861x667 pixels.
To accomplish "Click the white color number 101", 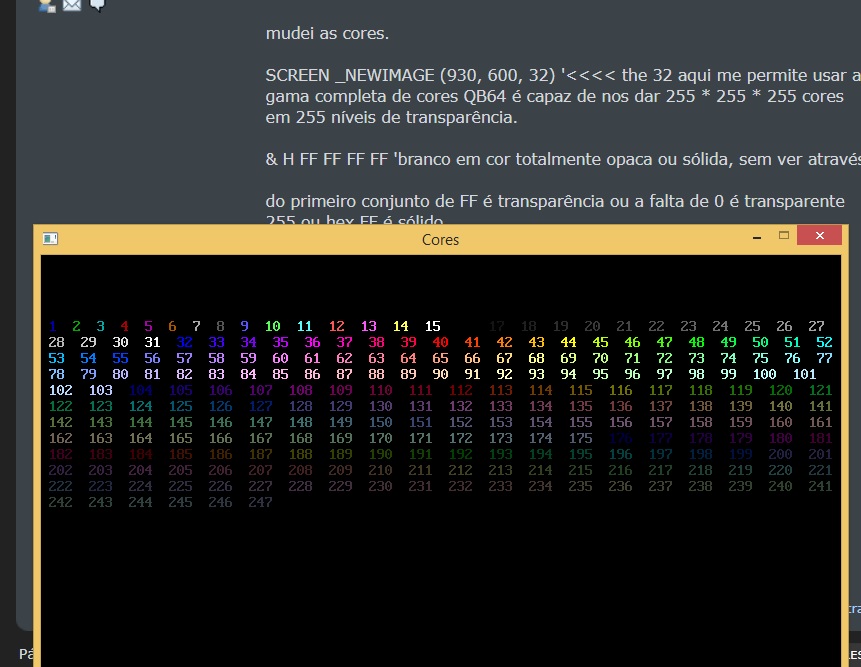I will pos(804,374).
